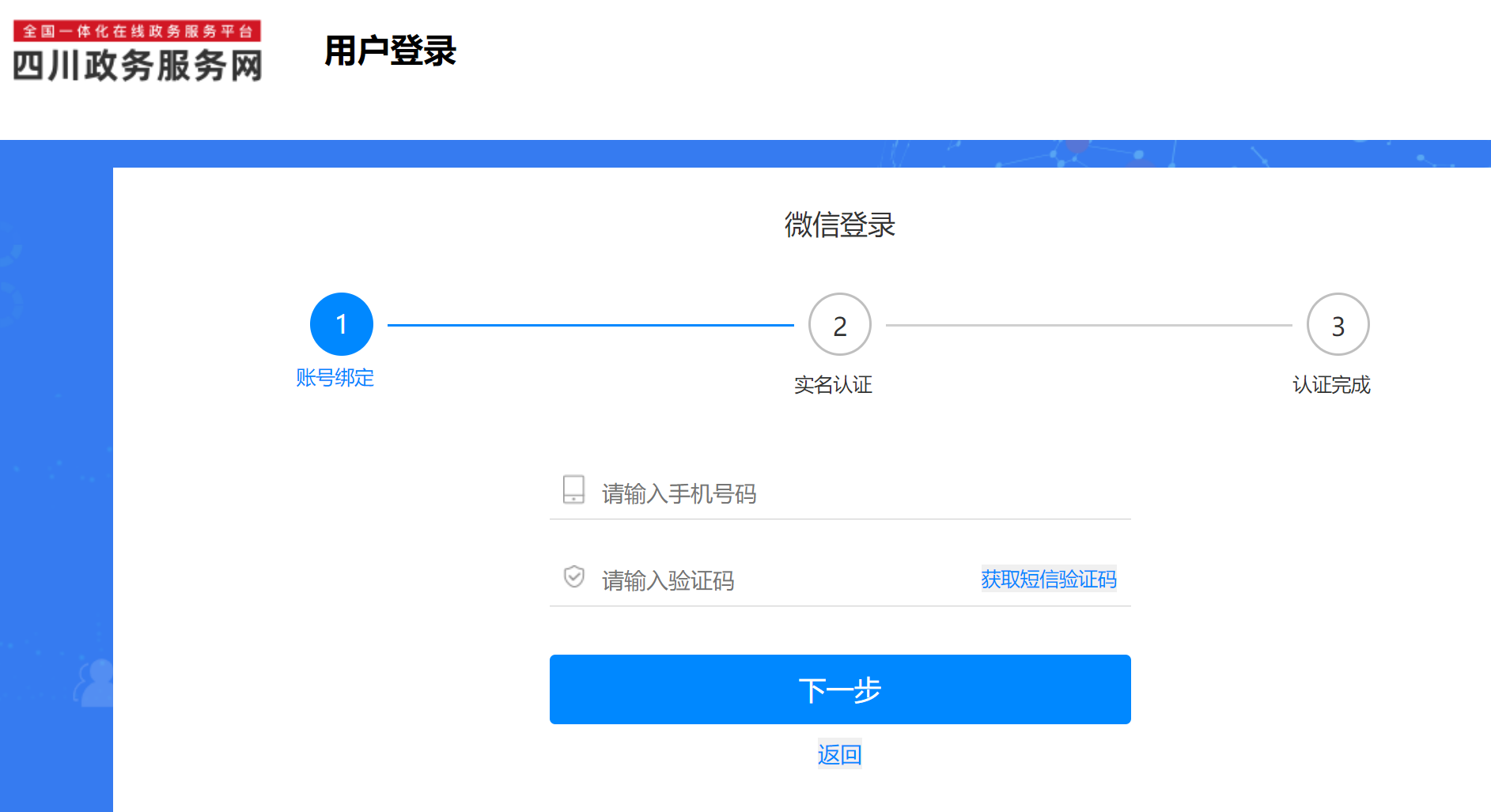Click the shield icon beside verification code input
The width and height of the screenshot is (1491, 812).
click(x=573, y=577)
